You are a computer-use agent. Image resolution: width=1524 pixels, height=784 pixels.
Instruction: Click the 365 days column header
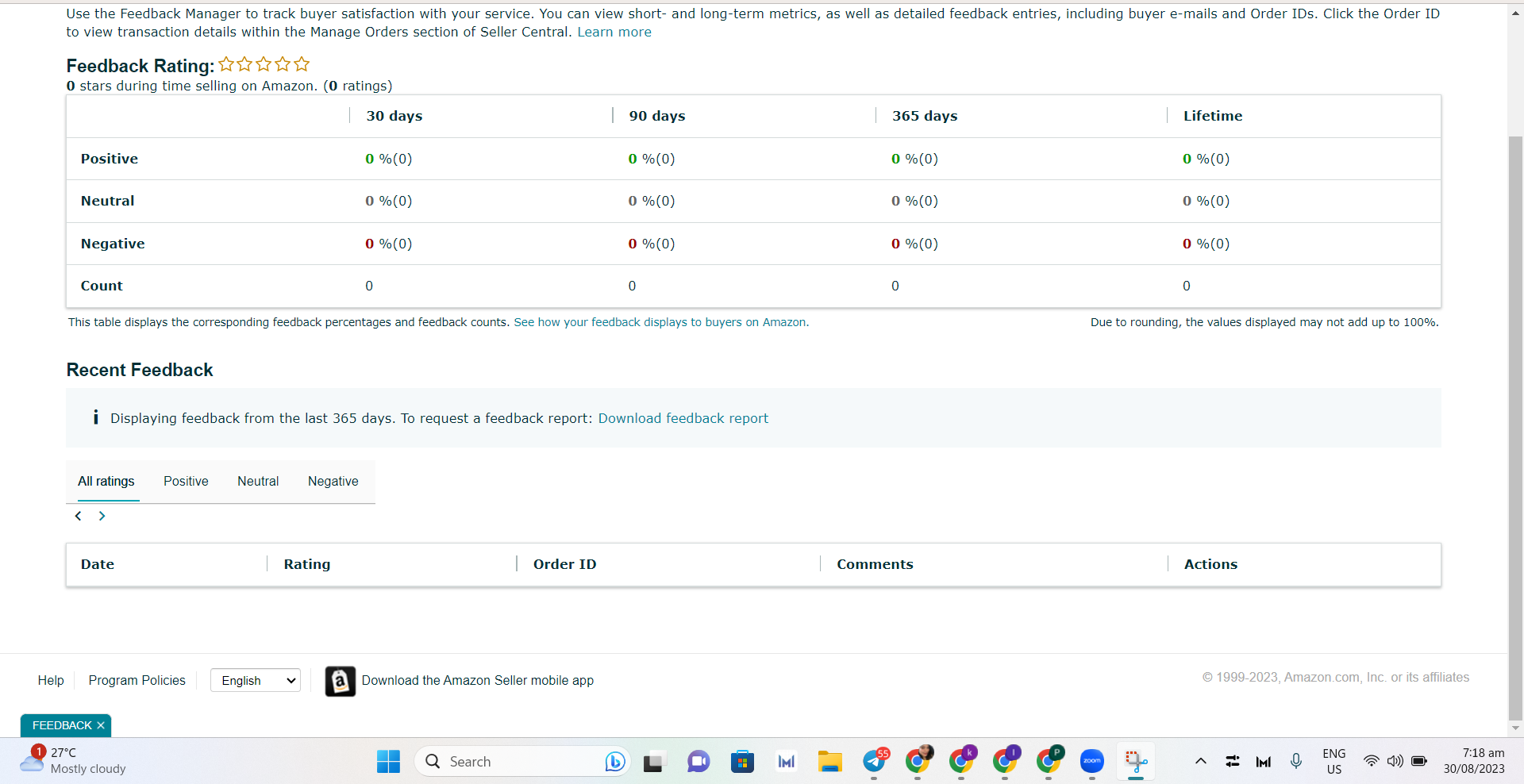pos(925,116)
